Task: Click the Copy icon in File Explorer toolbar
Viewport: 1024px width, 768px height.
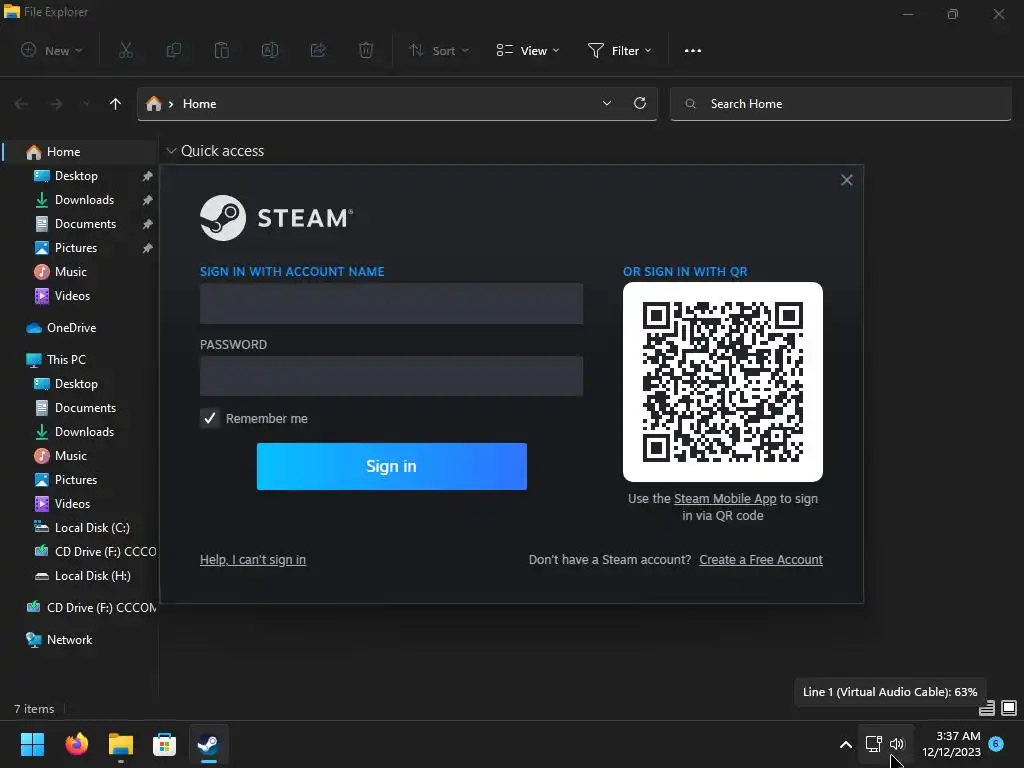Action: [x=174, y=50]
